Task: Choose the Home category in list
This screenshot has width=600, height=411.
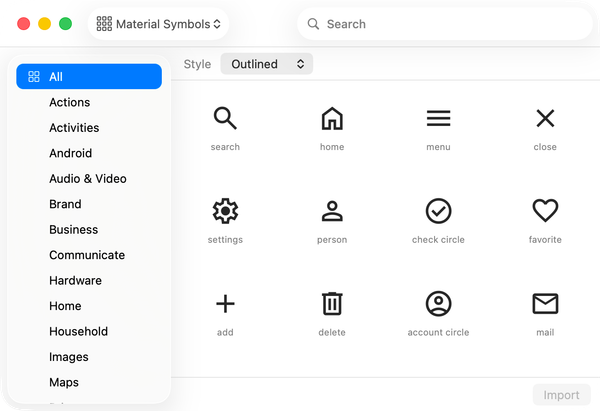Action: (89, 306)
